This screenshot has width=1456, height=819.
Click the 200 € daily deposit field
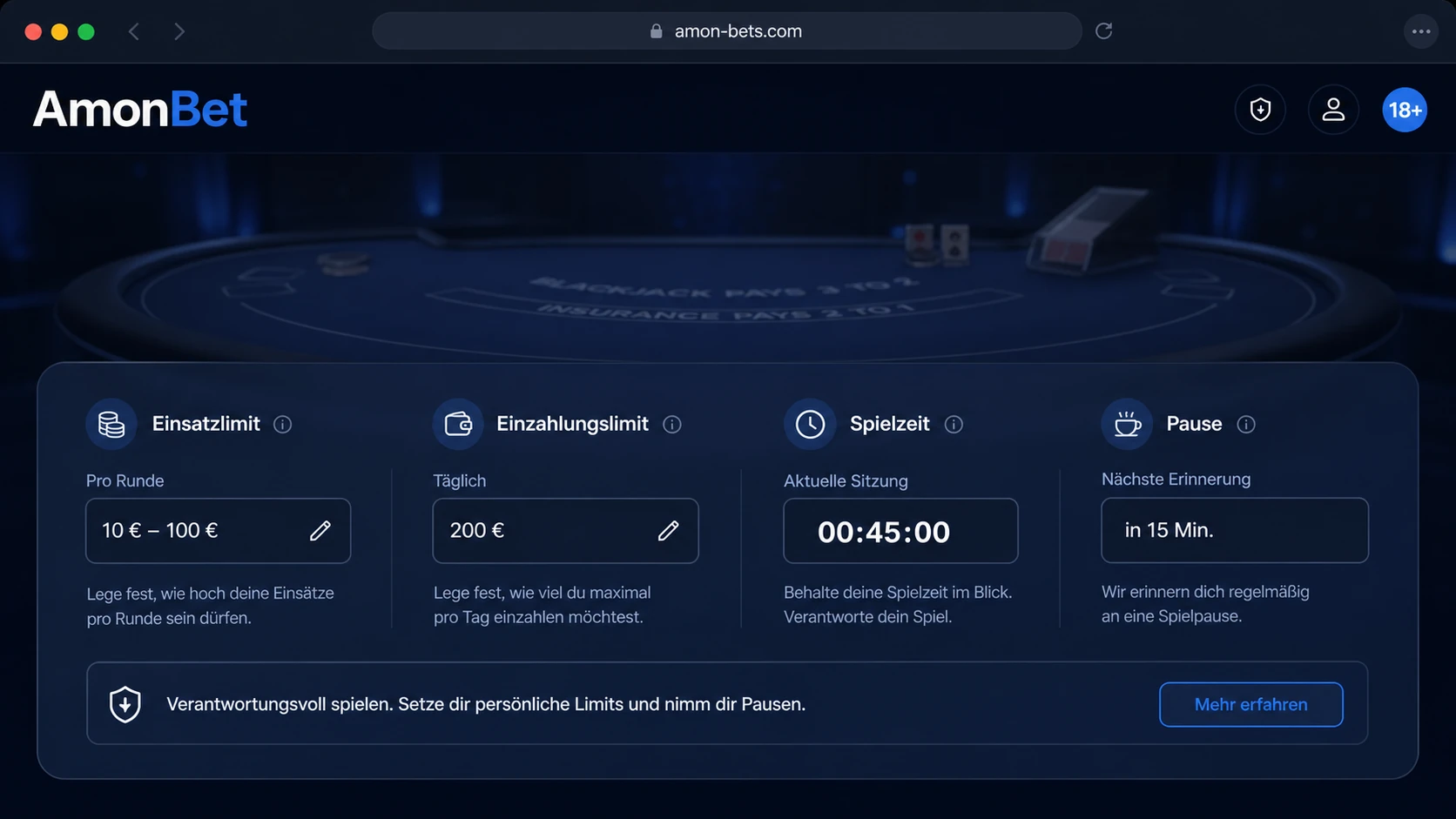click(x=566, y=531)
